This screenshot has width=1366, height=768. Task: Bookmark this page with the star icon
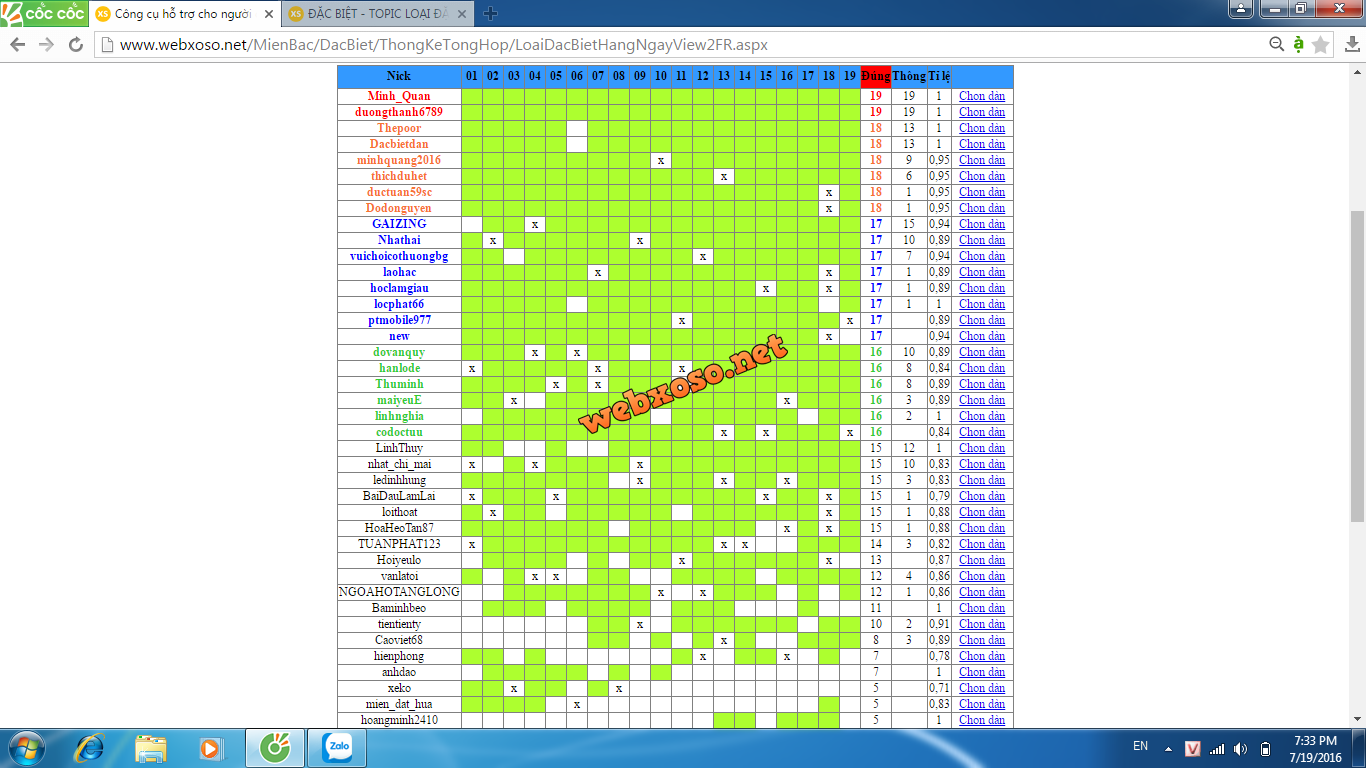click(x=1321, y=45)
